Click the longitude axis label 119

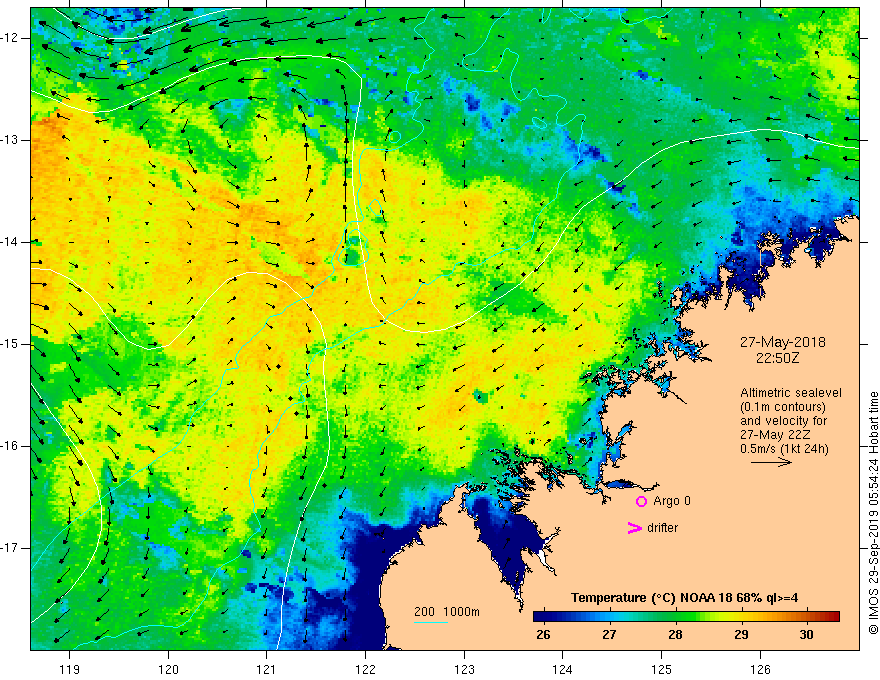(69, 669)
